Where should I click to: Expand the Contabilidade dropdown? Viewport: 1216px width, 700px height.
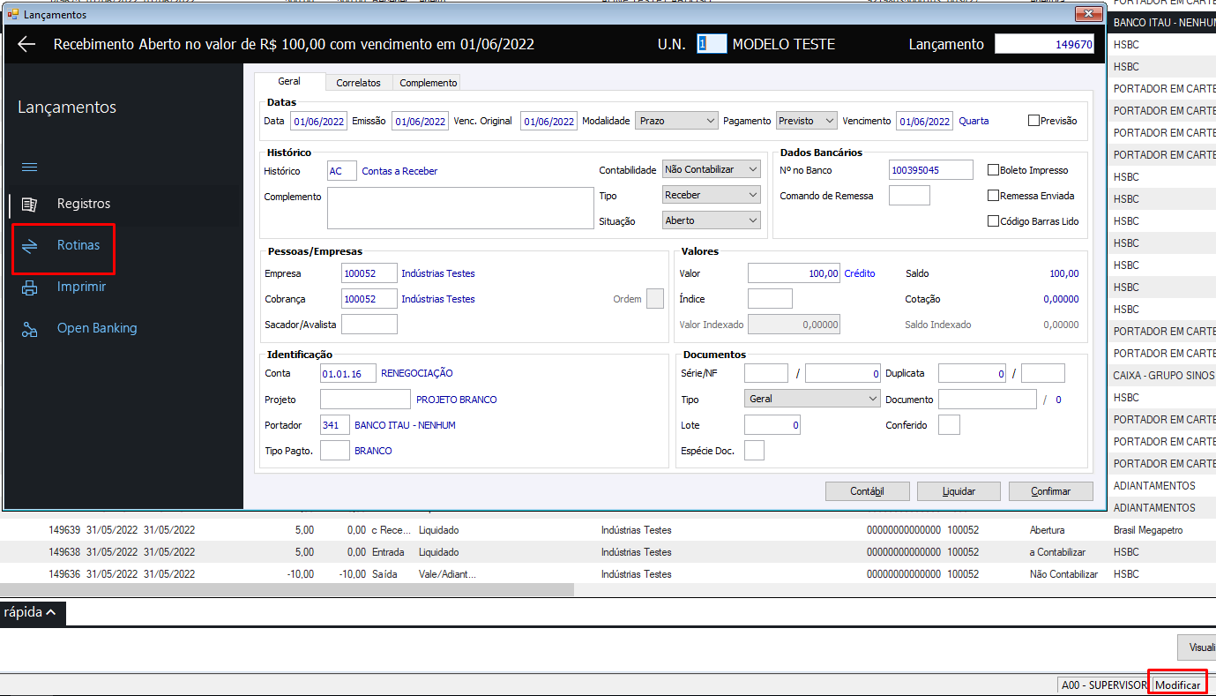(711, 170)
